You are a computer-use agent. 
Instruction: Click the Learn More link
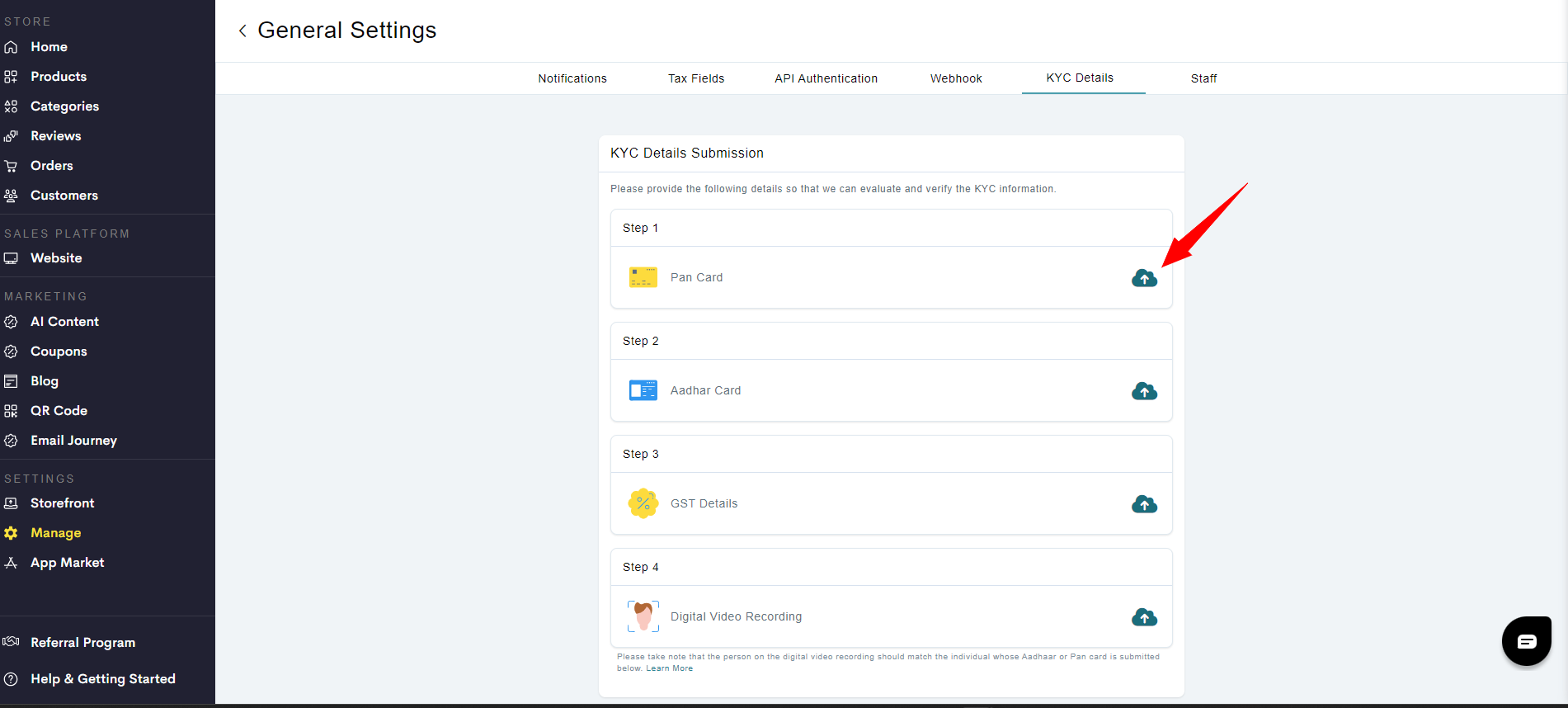pyautogui.click(x=669, y=668)
